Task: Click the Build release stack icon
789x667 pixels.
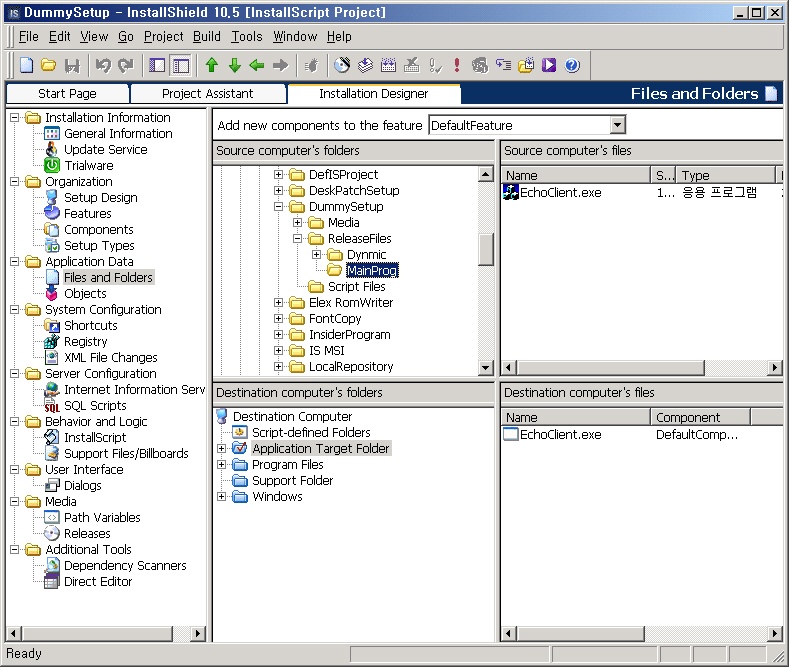Action: [x=366, y=65]
